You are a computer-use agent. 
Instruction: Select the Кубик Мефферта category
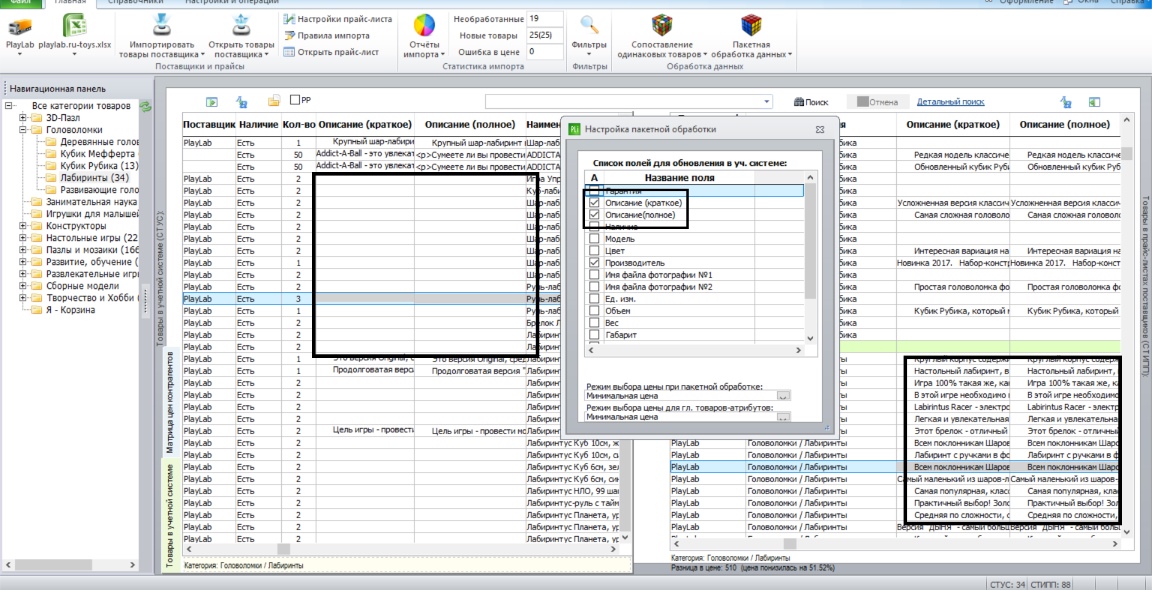98,154
